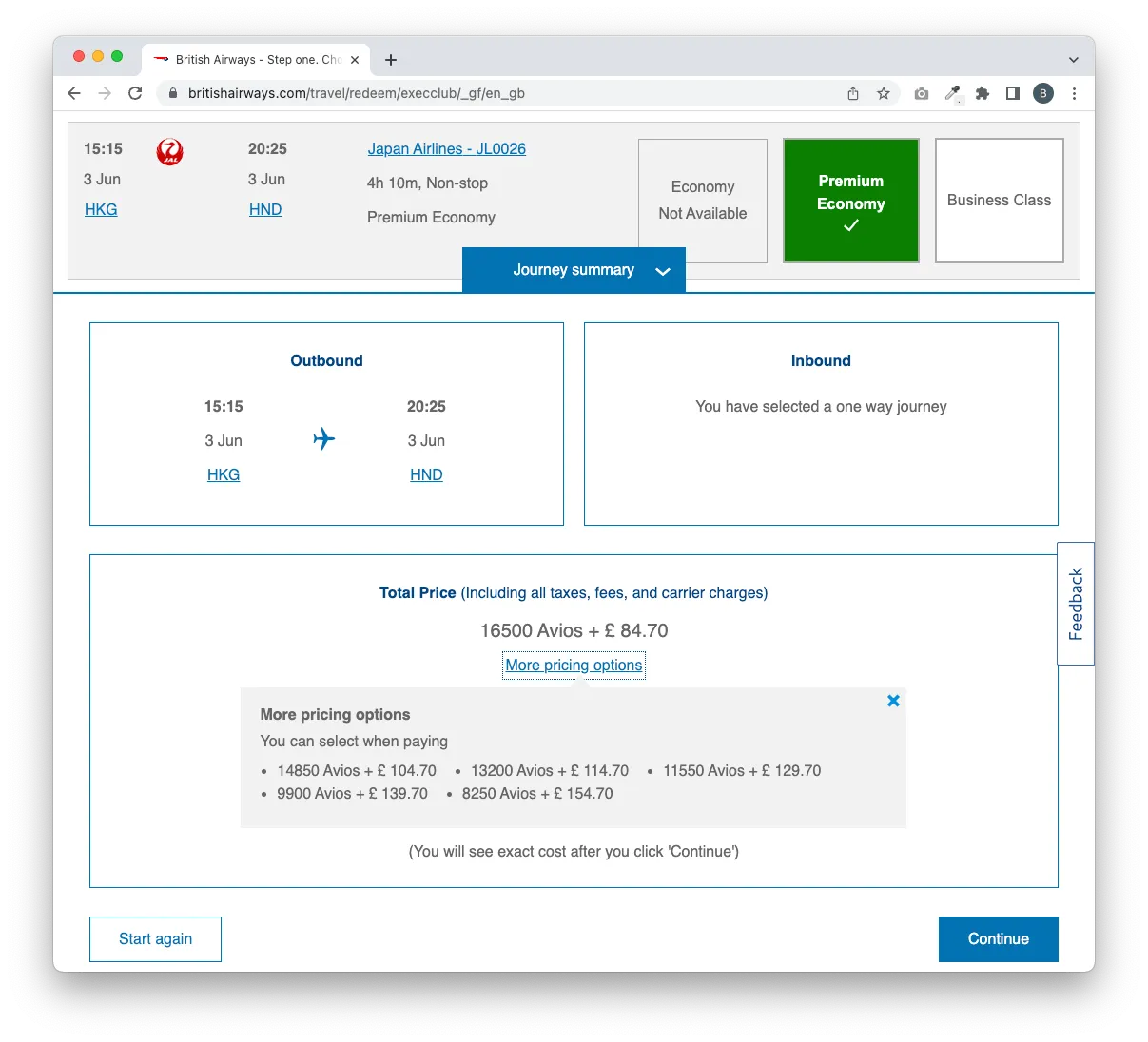Screen dimensions: 1148x1042
Task: Close the British Airways tab
Action: pos(355,59)
